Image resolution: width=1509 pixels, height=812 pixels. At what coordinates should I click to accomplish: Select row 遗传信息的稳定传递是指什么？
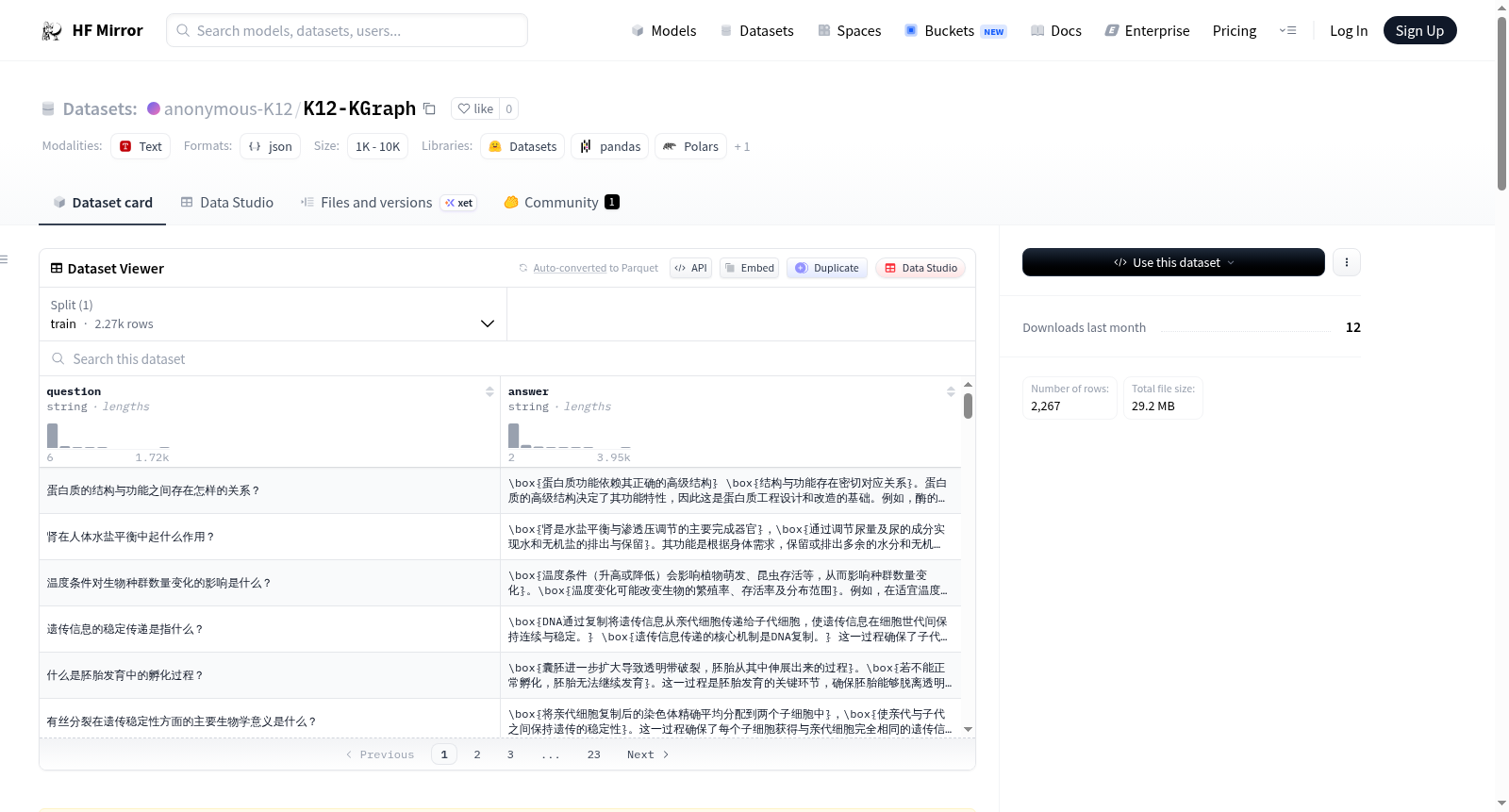[500, 629]
